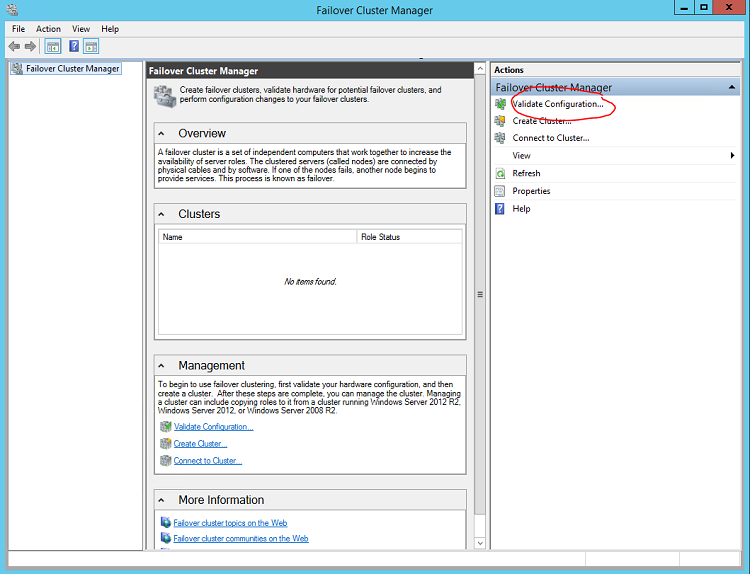The height and width of the screenshot is (574, 750).
Task: Minimize the Failover Cluster Manager window
Action: pyautogui.click(x=684, y=8)
